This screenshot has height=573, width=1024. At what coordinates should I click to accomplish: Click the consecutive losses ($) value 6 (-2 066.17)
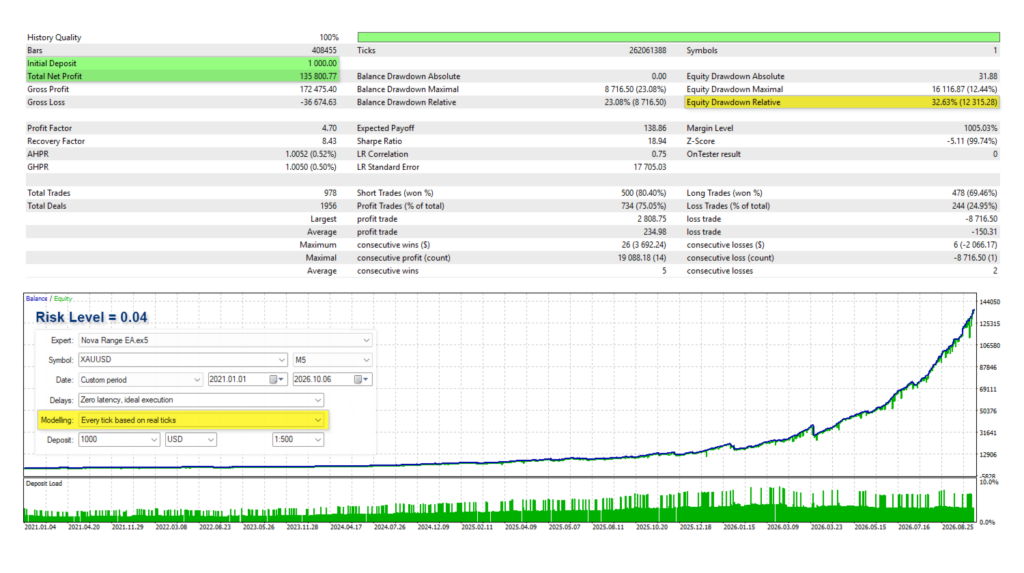point(975,245)
